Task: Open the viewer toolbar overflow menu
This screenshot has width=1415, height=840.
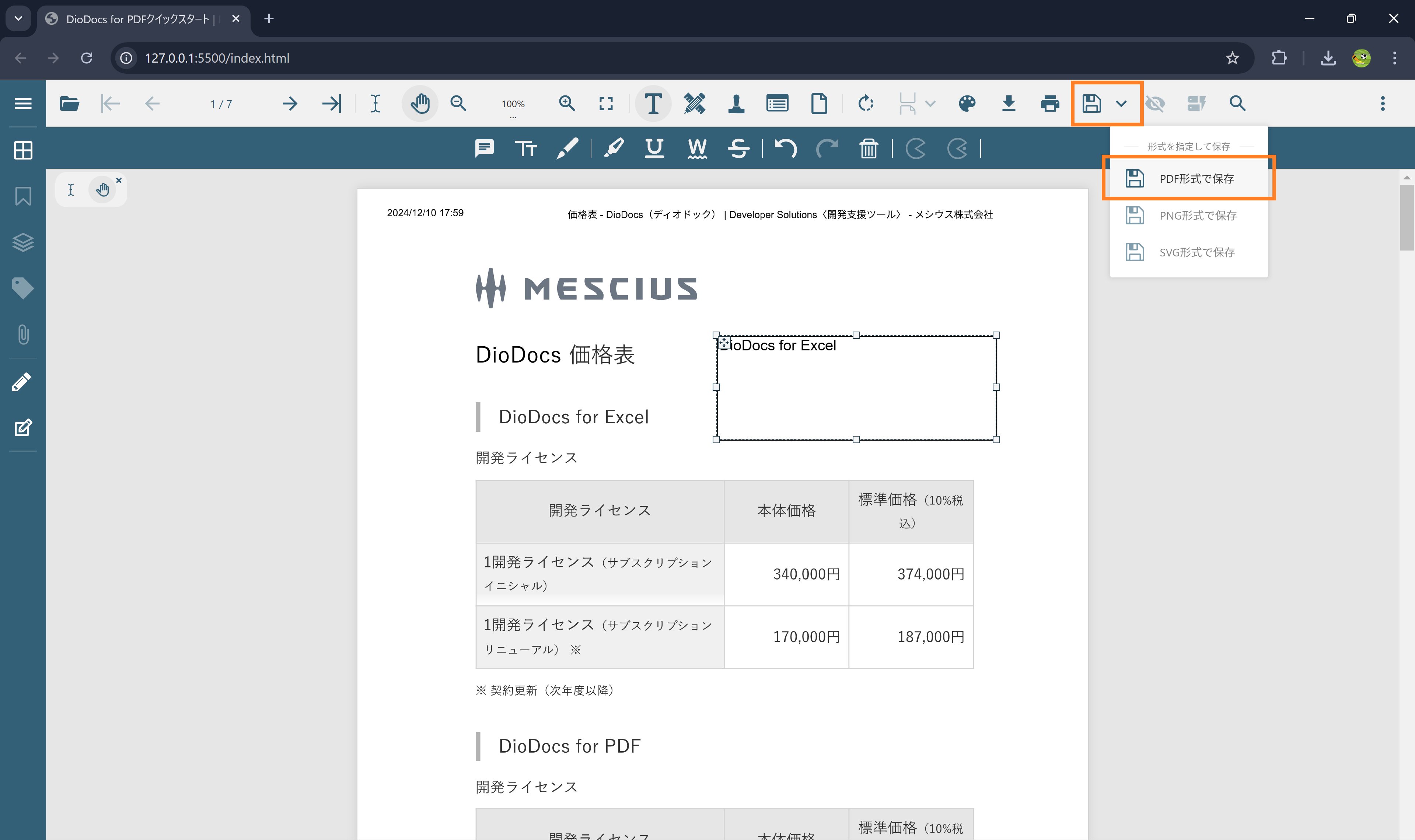Action: pyautogui.click(x=1383, y=104)
